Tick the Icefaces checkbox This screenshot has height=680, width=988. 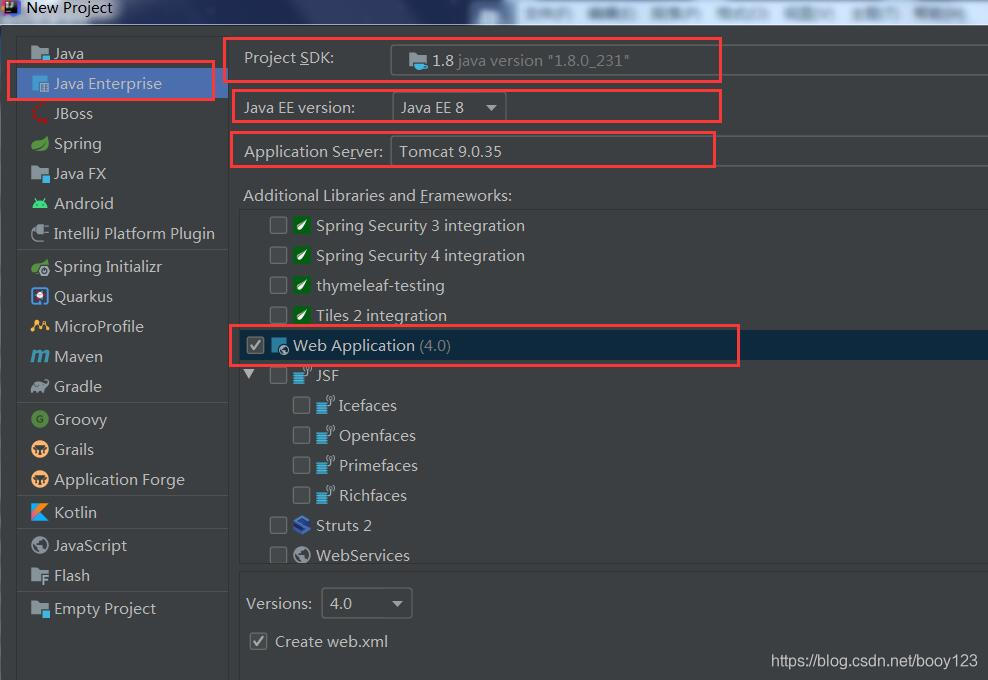point(301,405)
